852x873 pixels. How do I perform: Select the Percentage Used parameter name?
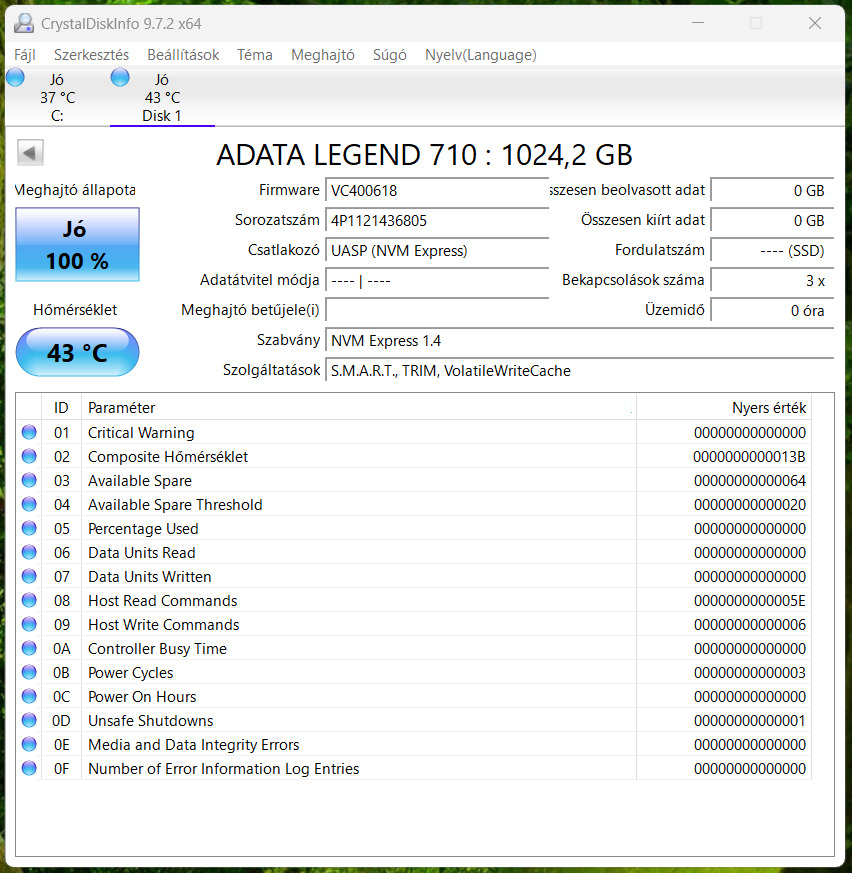point(143,528)
